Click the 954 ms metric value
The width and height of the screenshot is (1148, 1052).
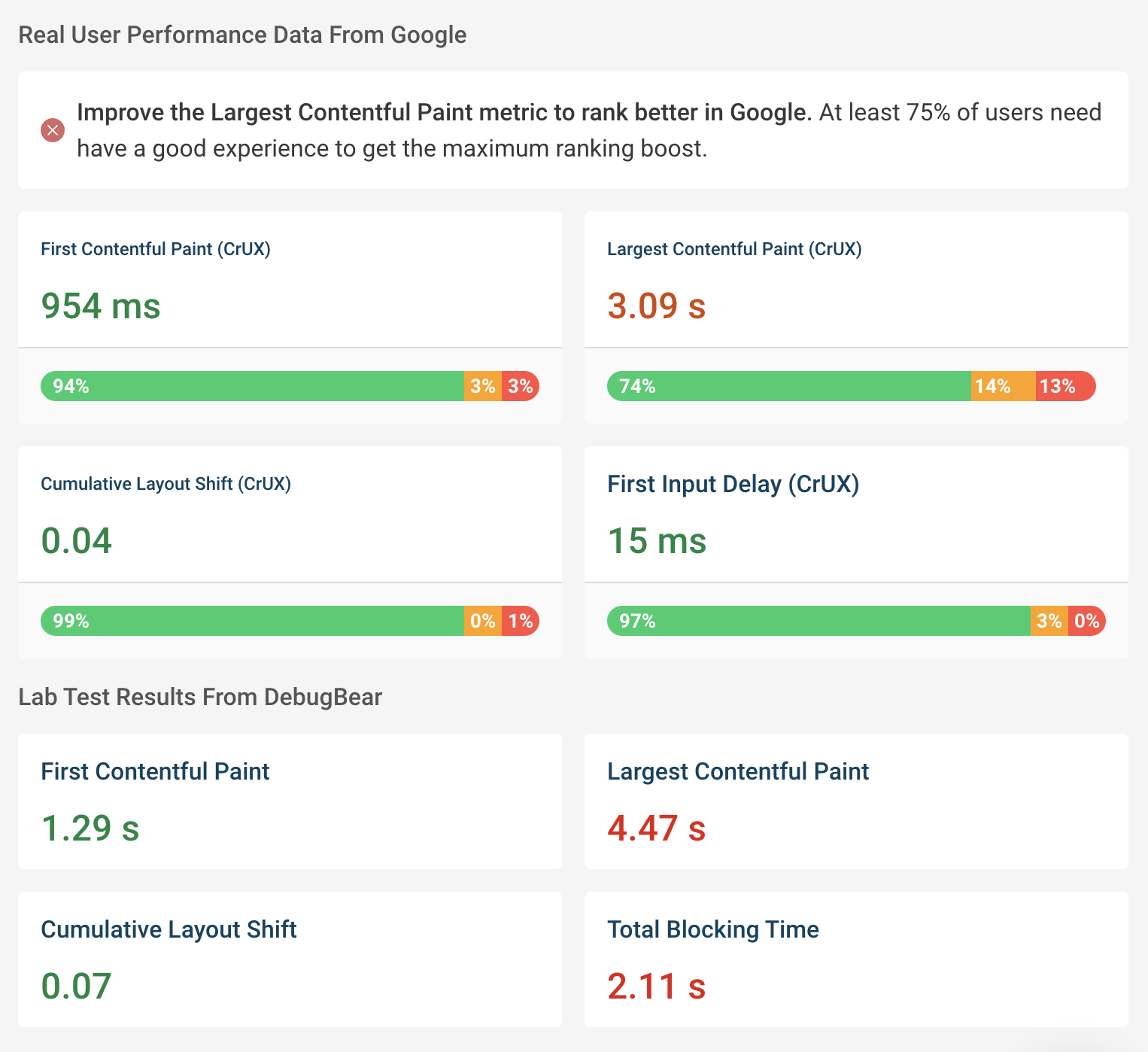pyautogui.click(x=101, y=306)
